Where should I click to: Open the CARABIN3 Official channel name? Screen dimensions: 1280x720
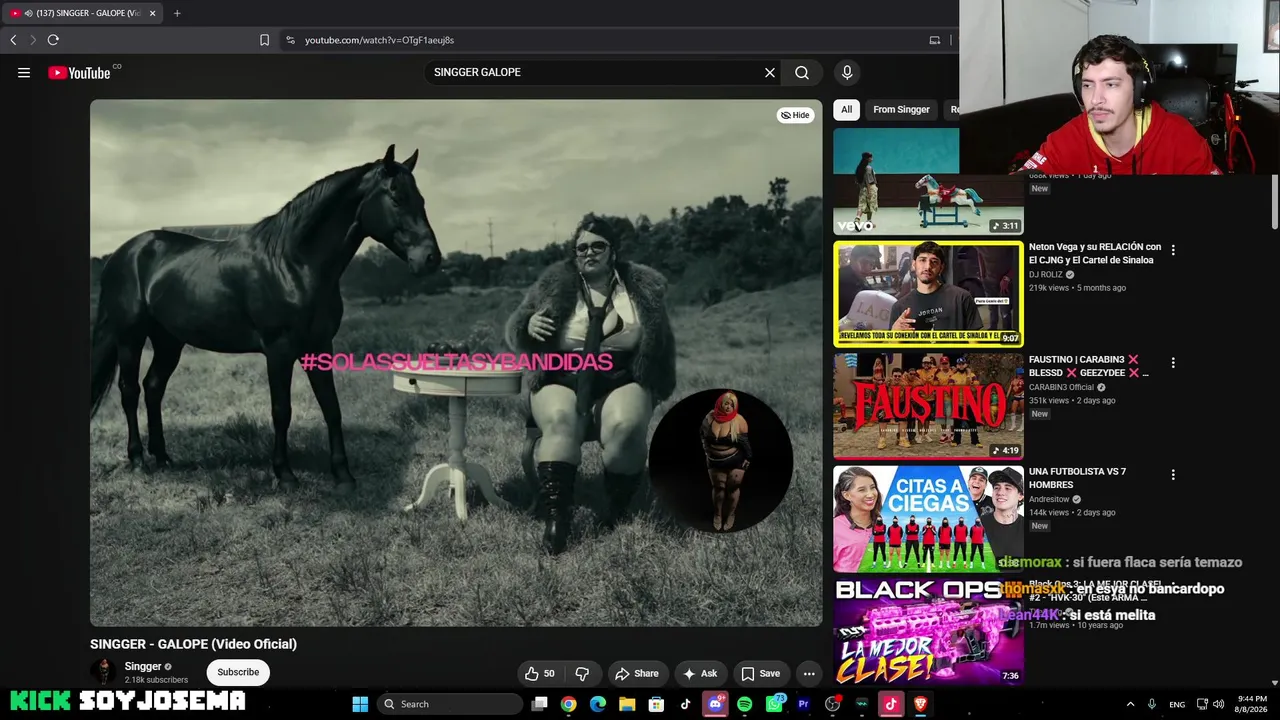coord(1061,387)
